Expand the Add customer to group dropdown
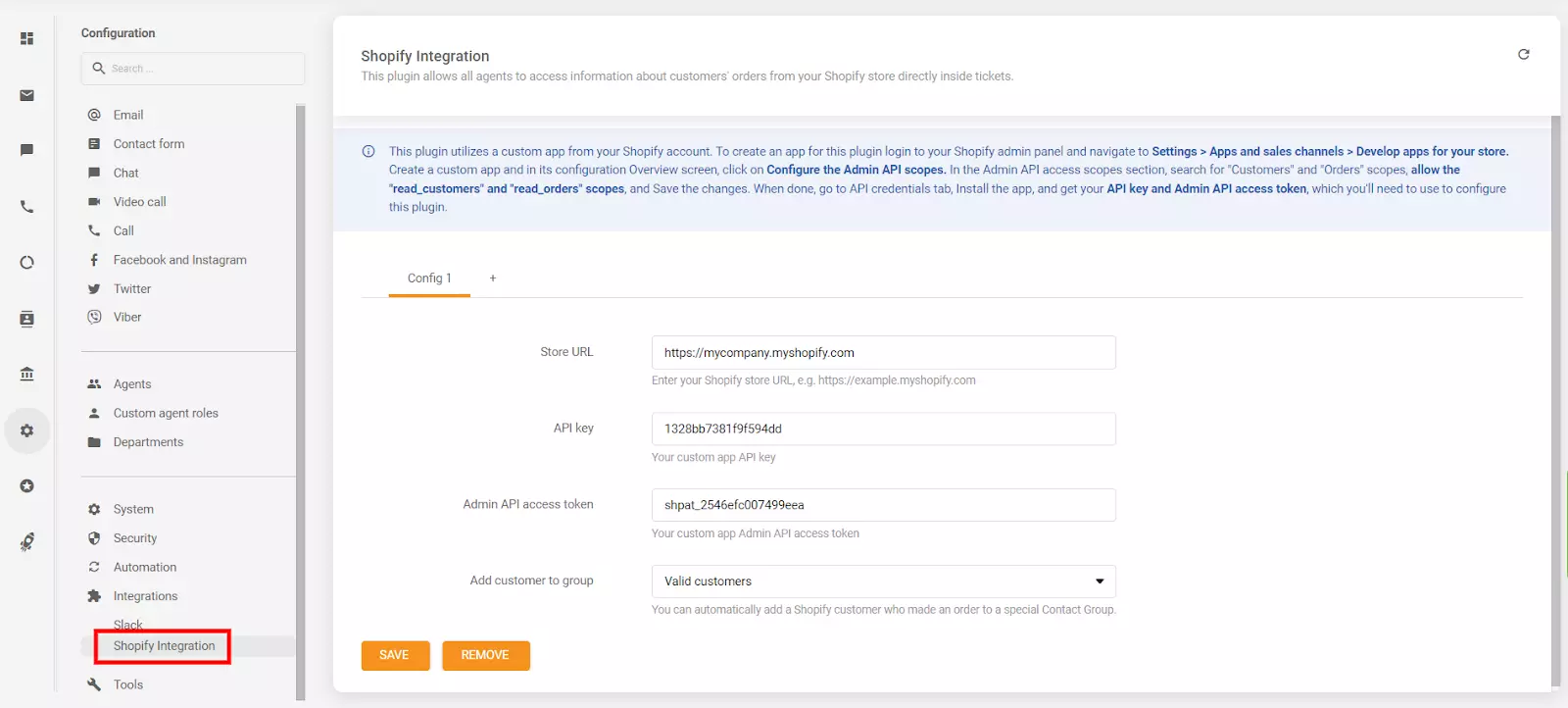1568x708 pixels. point(883,582)
